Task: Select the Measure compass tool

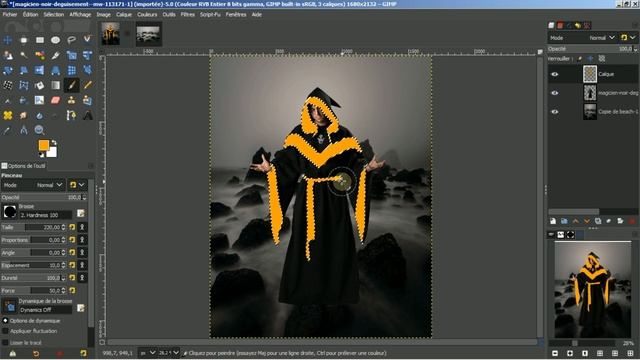Action: (24, 130)
